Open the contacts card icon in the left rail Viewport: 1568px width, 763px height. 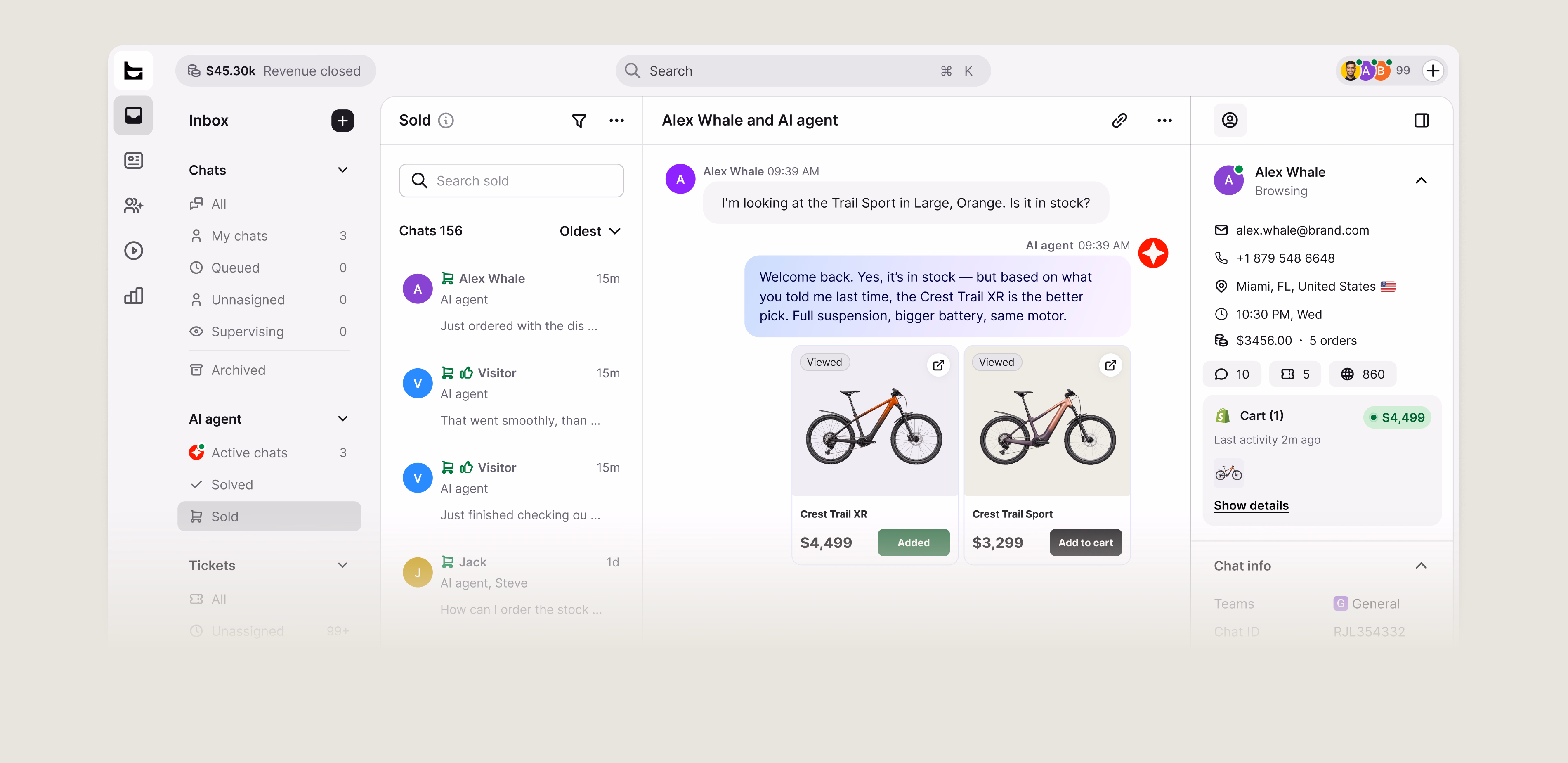point(133,160)
